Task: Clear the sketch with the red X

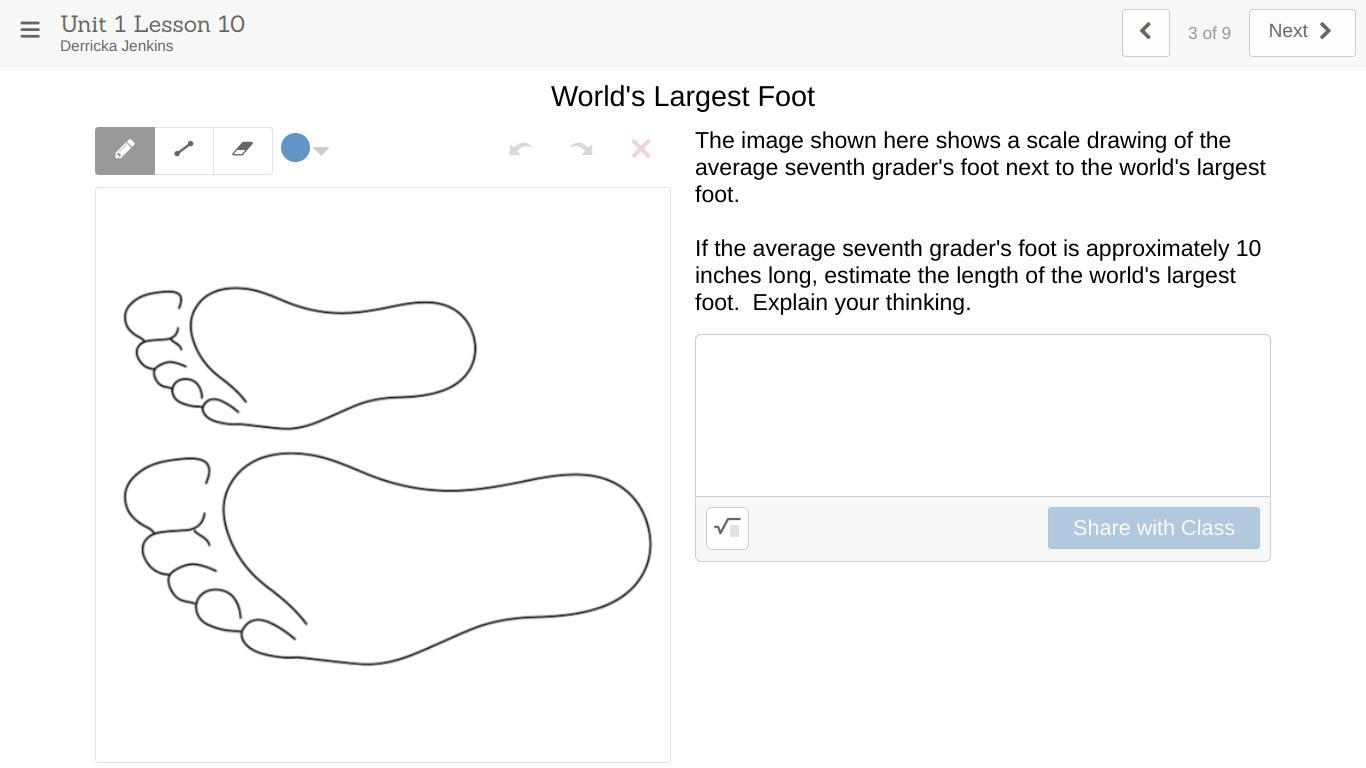Action: pyautogui.click(x=641, y=150)
